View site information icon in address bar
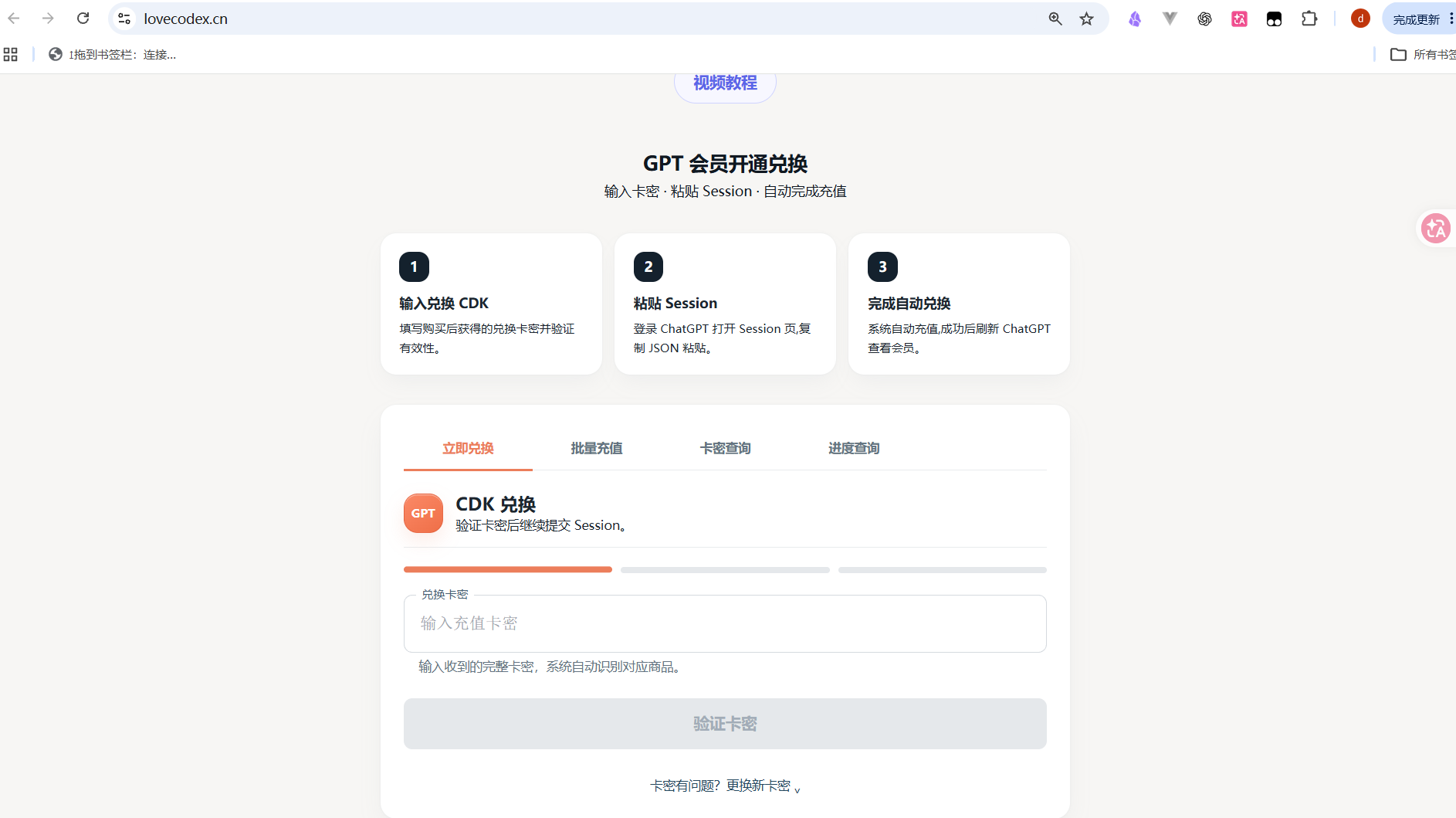The image size is (1456, 818). click(x=124, y=19)
